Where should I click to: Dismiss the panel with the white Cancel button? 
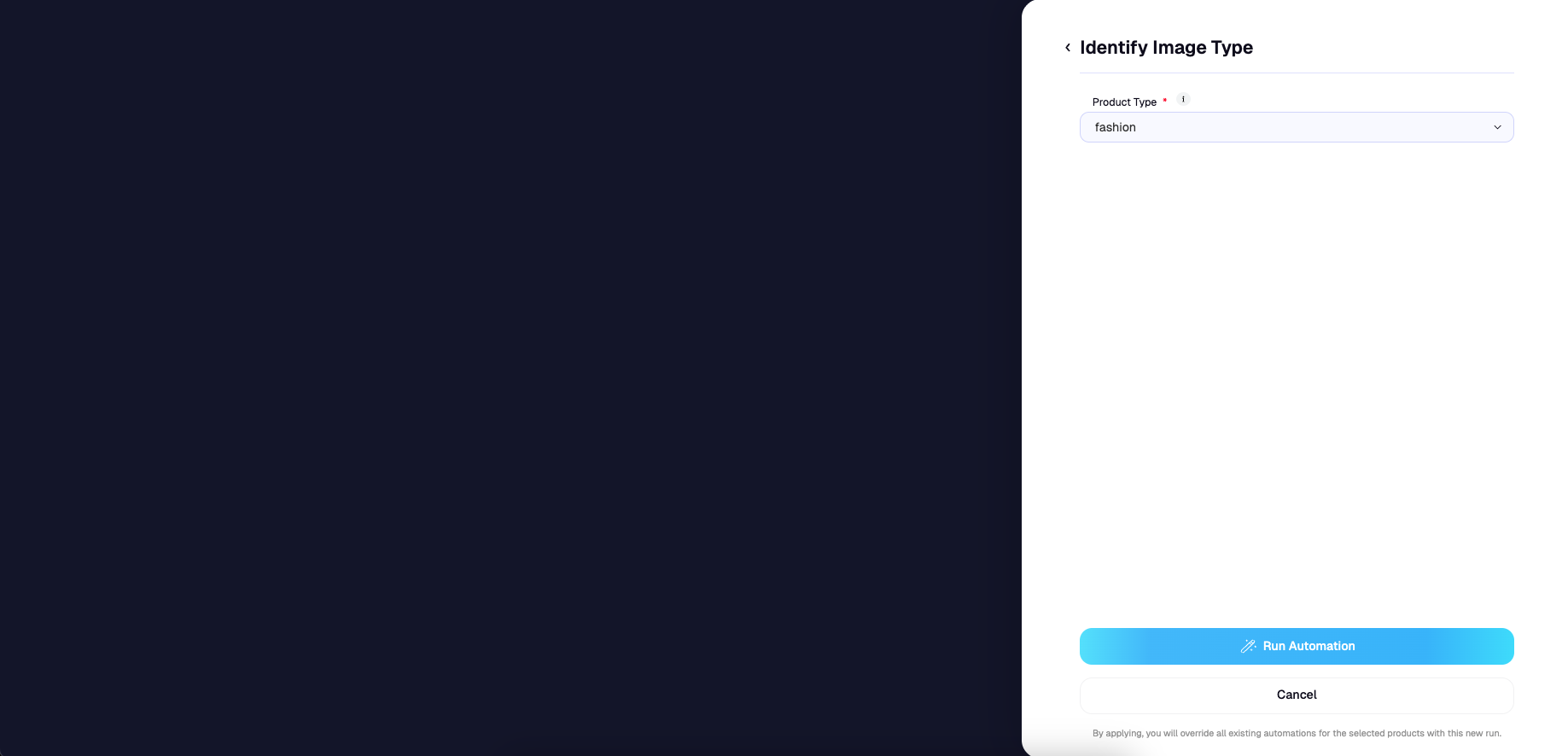point(1297,695)
